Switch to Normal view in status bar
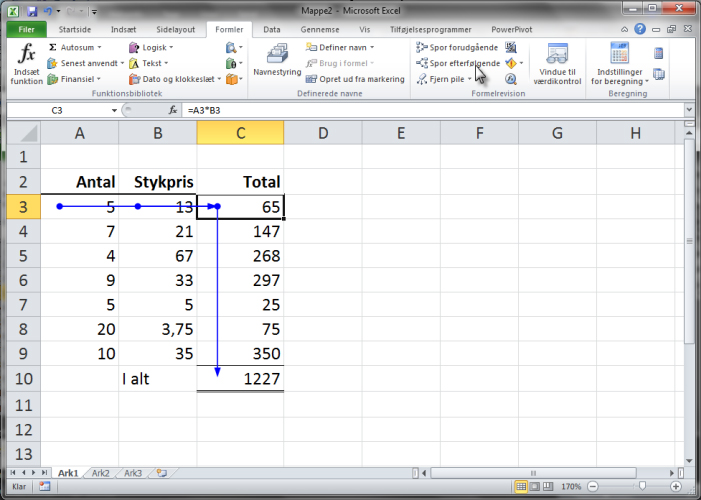The width and height of the screenshot is (701, 500). [521, 486]
